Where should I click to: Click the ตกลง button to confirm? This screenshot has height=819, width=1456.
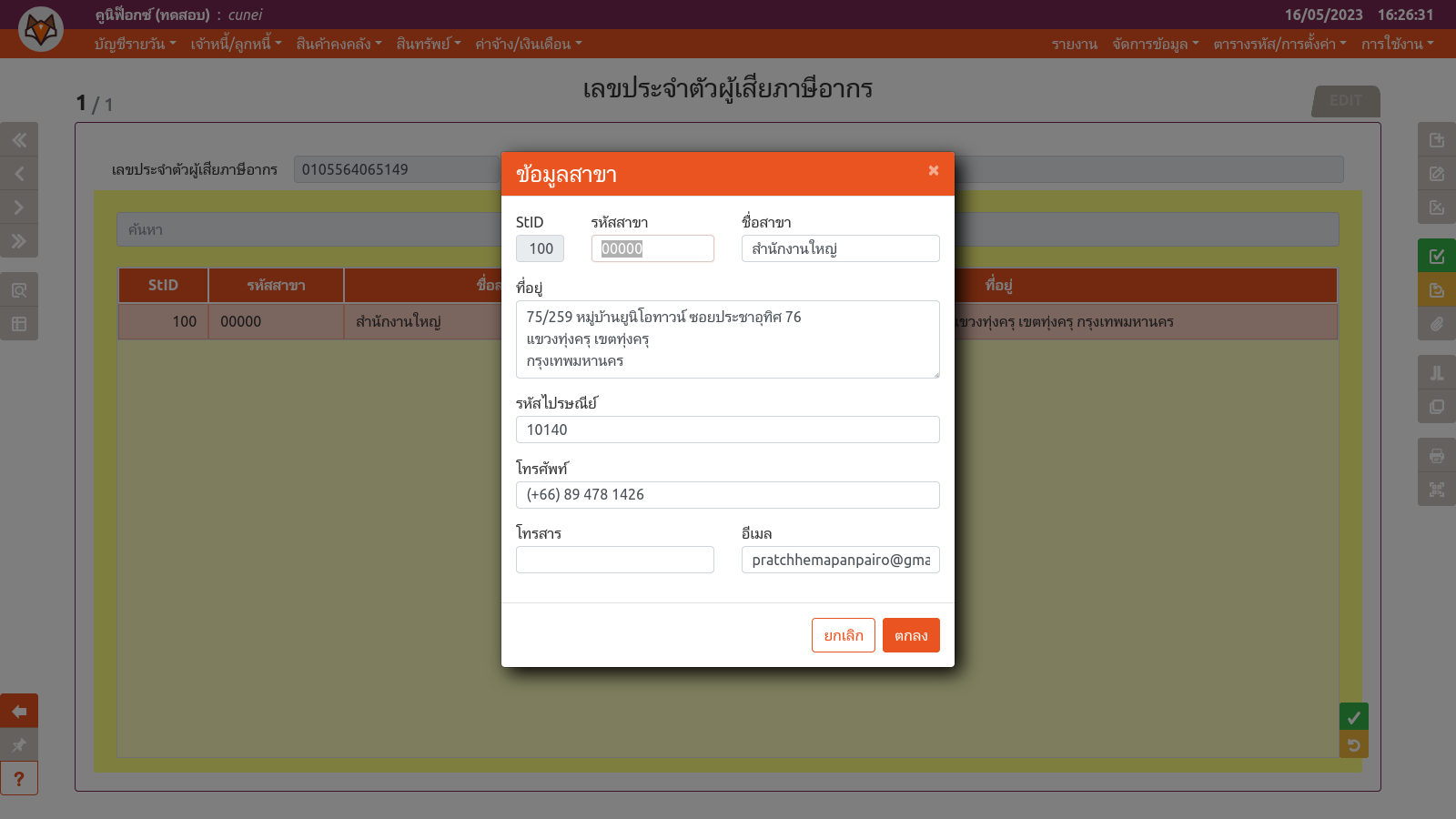pyautogui.click(x=910, y=635)
